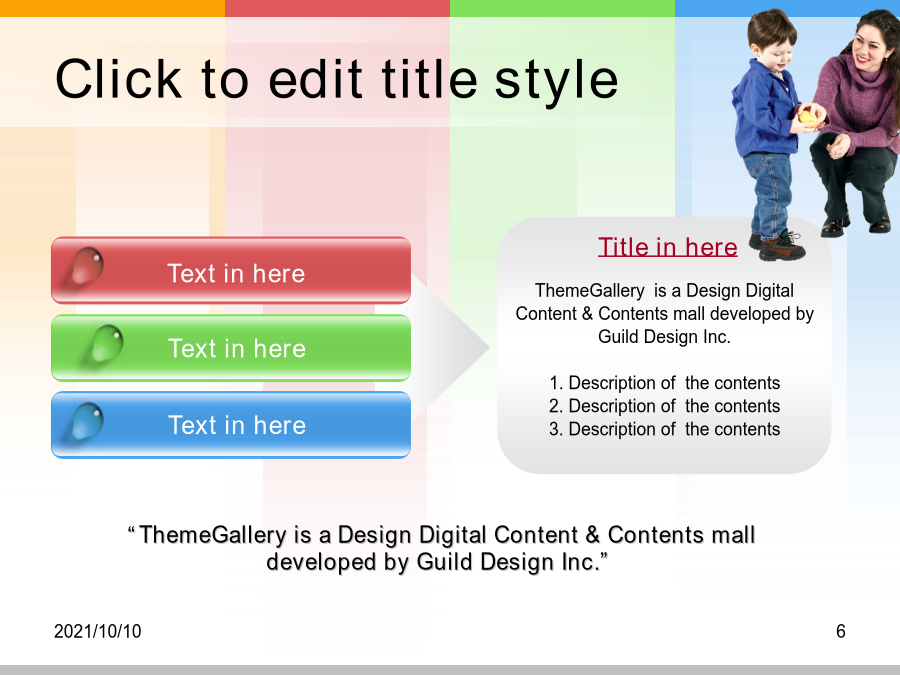900x675 pixels.
Task: Select '3. Description of the contents' line
Action: click(x=664, y=429)
